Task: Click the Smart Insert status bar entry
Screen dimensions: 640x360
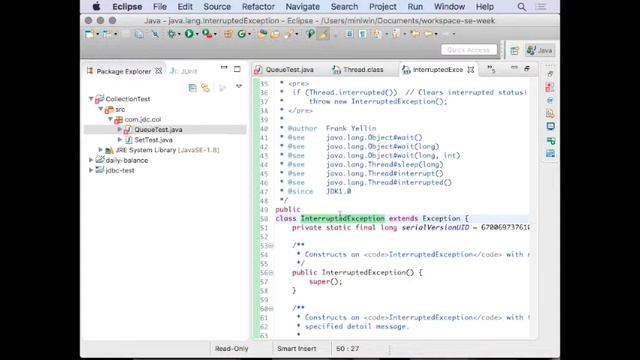Action: point(297,349)
